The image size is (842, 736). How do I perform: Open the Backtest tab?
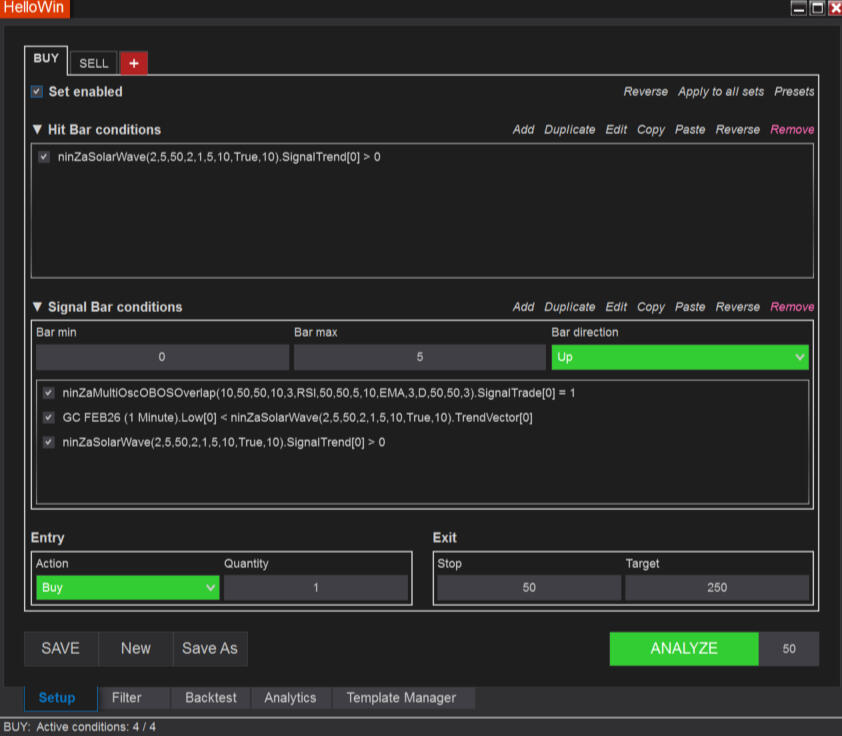point(211,698)
